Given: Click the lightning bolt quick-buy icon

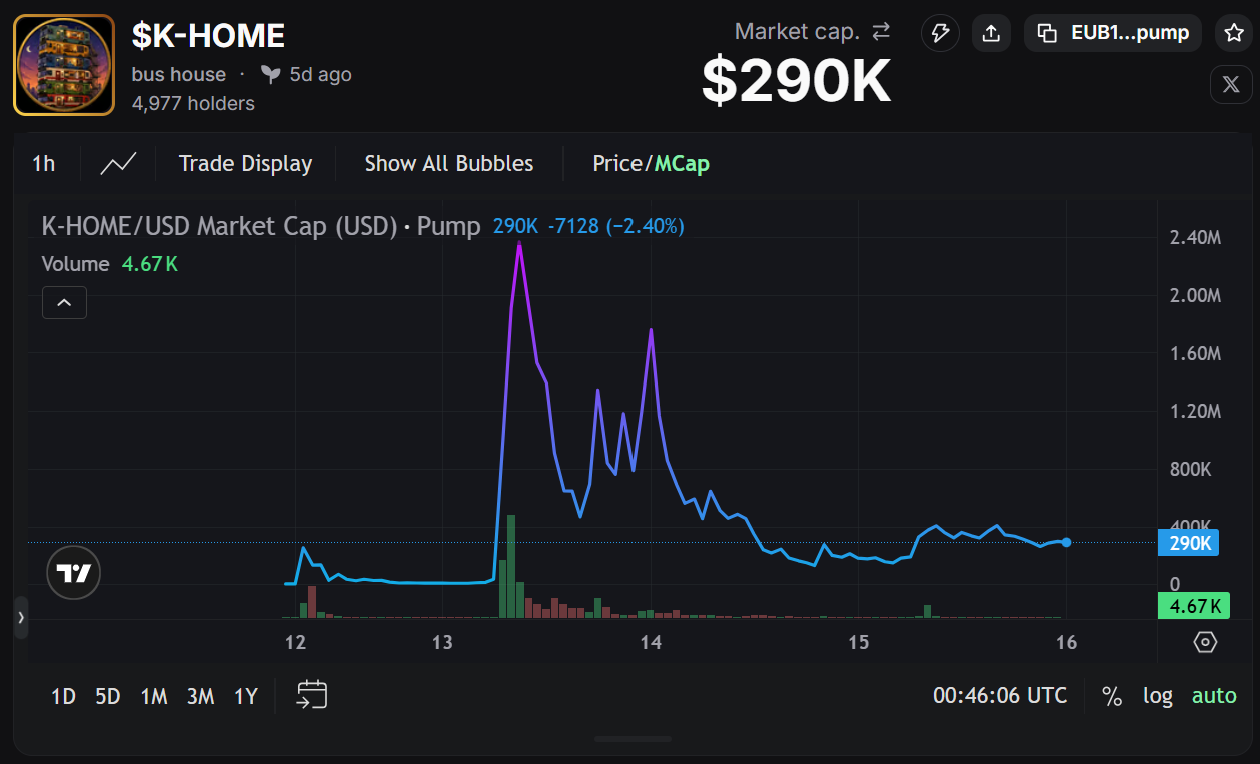Looking at the screenshot, I should 940,33.
